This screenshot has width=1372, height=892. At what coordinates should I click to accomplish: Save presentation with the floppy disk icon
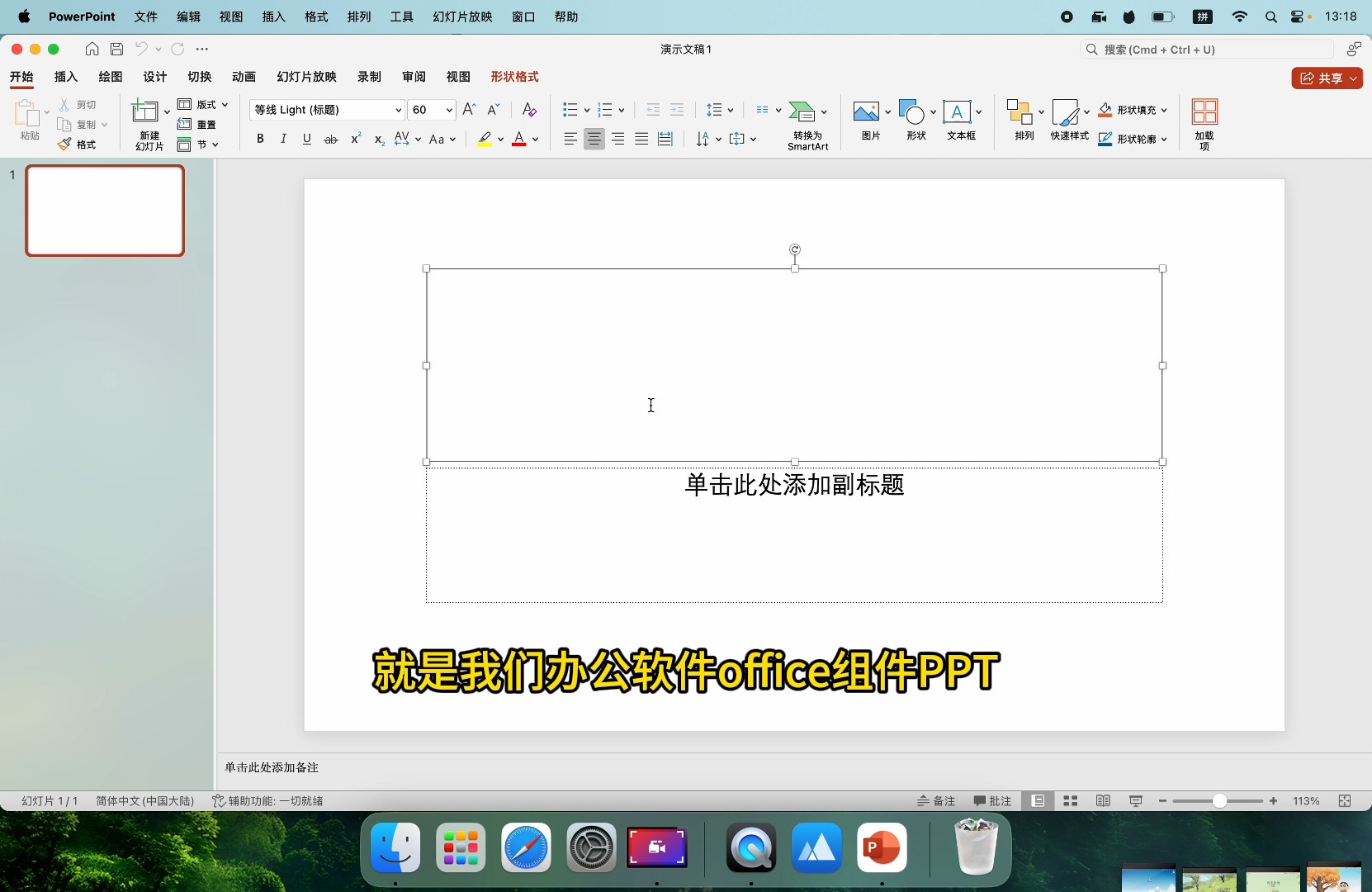tap(116, 49)
